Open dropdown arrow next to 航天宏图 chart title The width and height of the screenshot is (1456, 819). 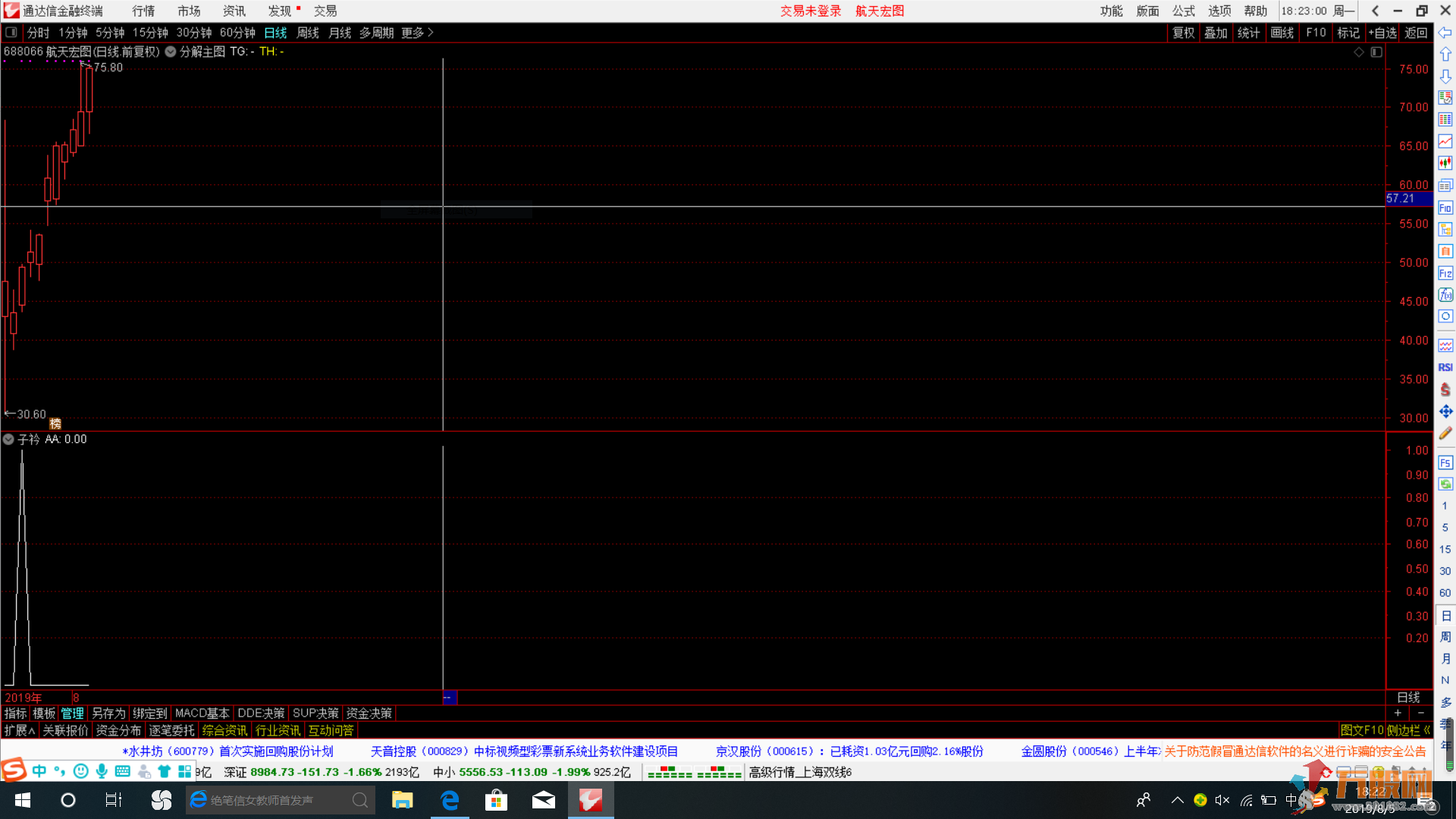coord(171,52)
